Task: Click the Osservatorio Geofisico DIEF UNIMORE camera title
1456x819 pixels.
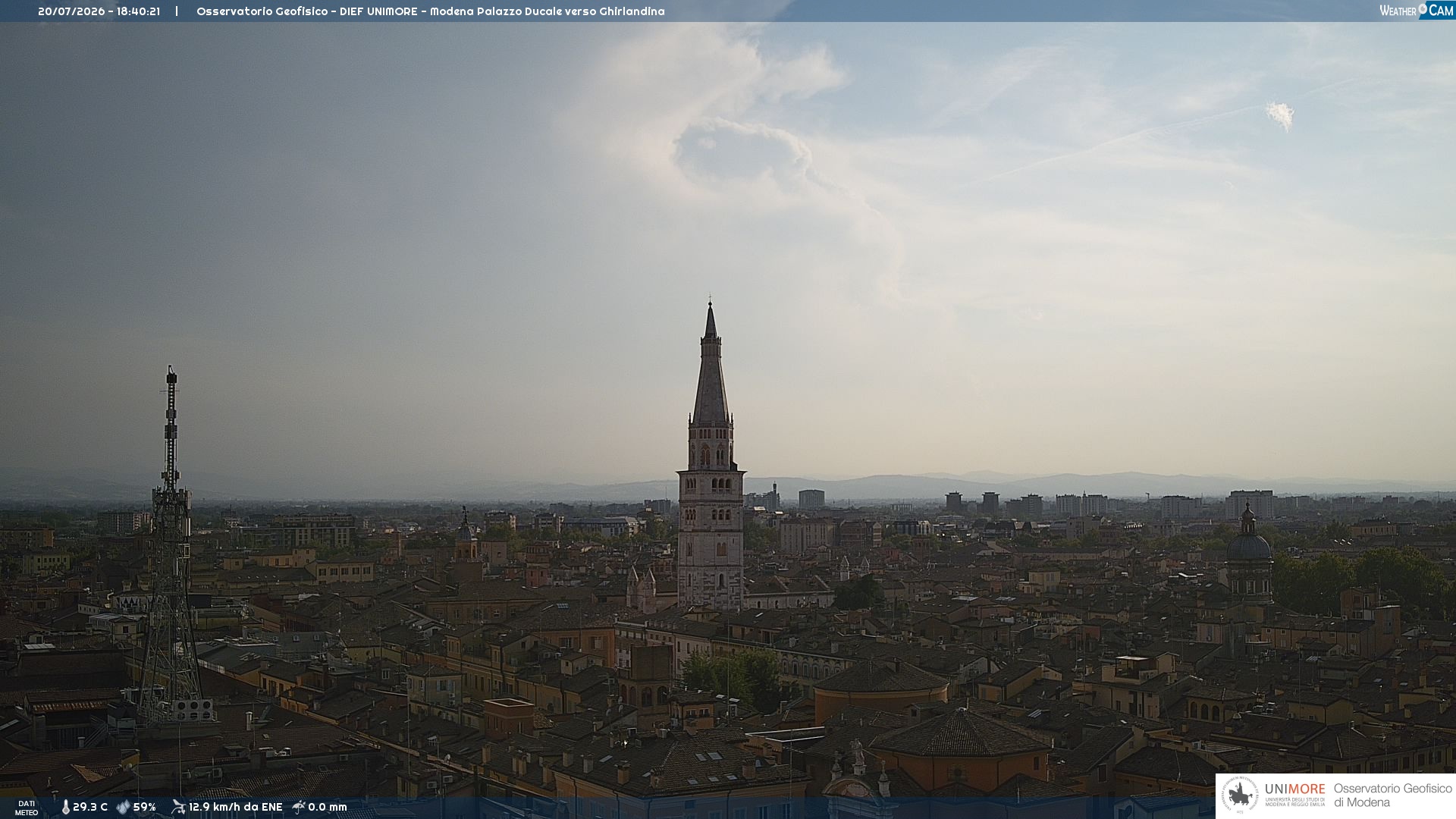Action: pos(431,11)
